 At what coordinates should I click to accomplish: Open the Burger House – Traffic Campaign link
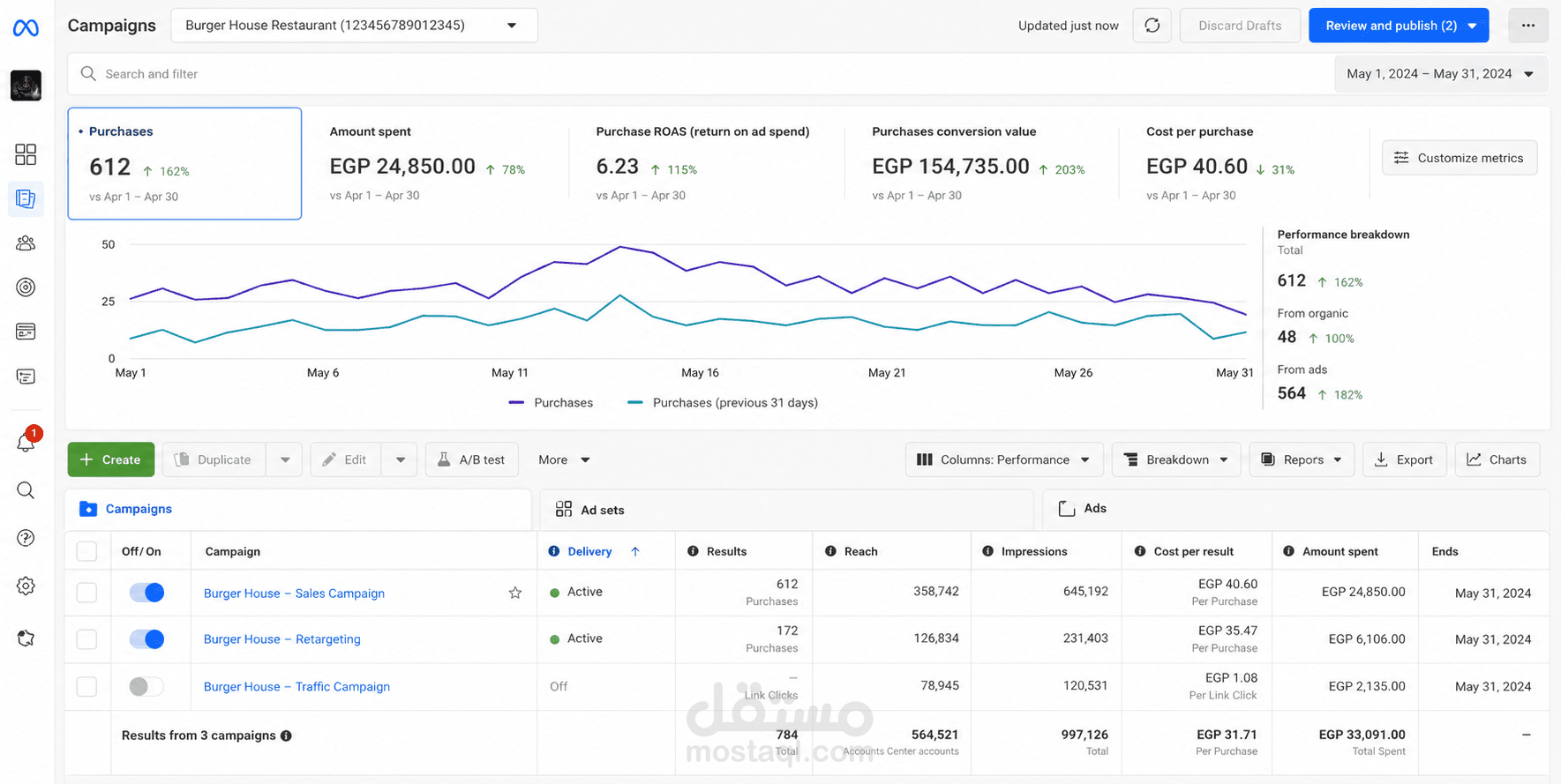pos(296,687)
